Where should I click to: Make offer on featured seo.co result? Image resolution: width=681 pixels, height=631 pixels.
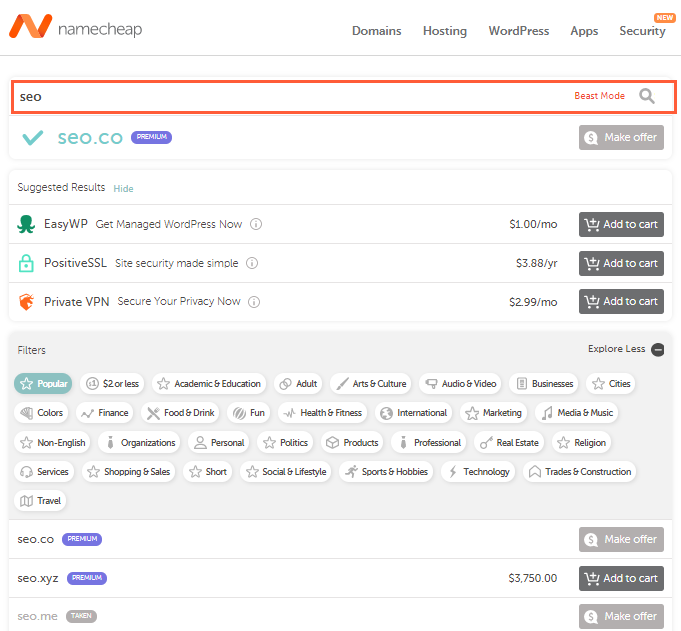pos(621,137)
